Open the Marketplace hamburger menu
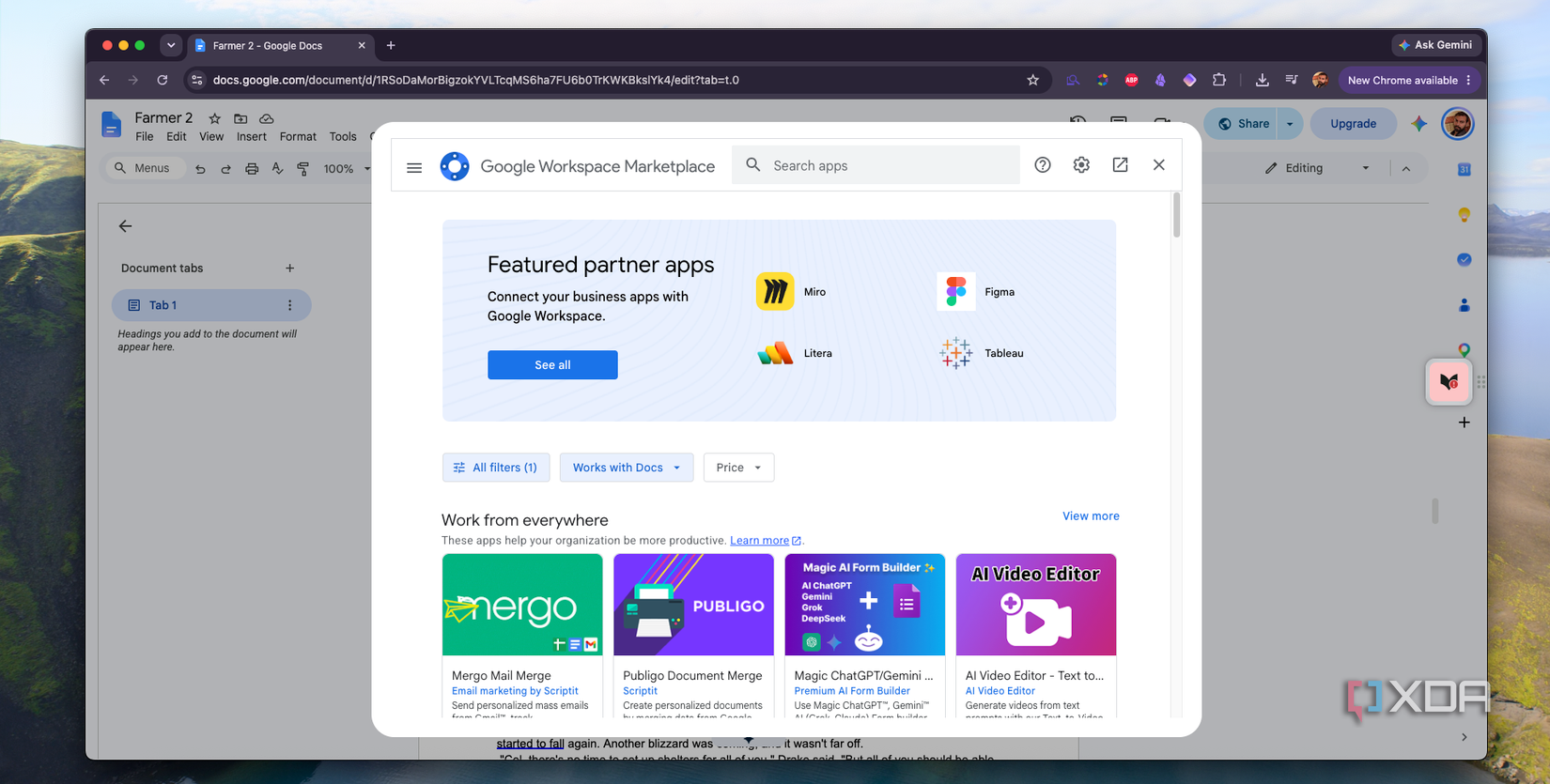The width and height of the screenshot is (1550, 784). [x=414, y=167]
